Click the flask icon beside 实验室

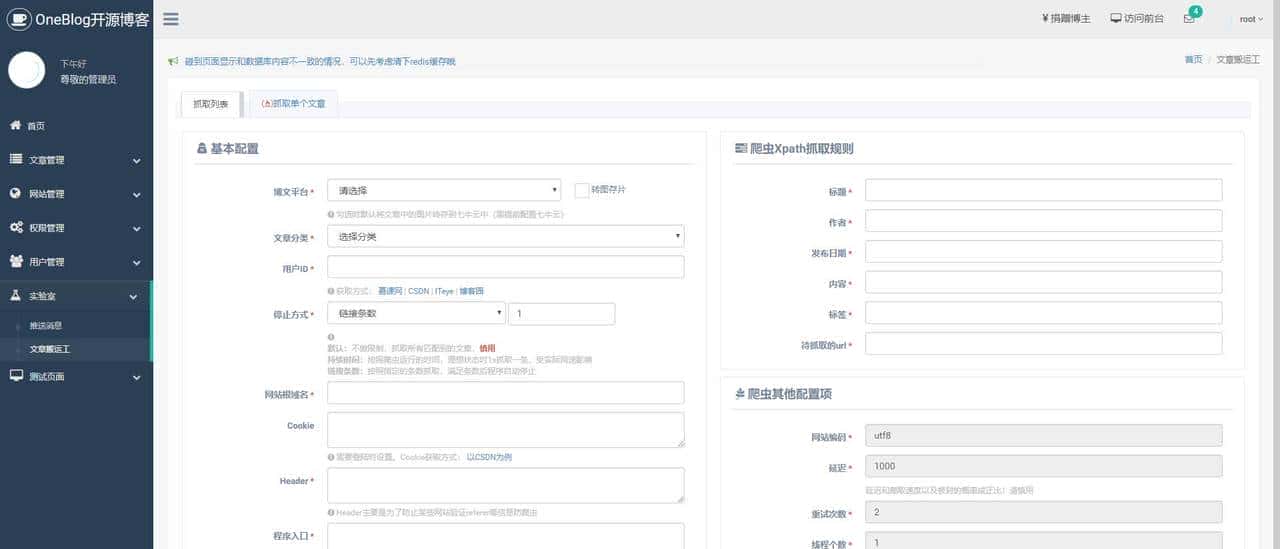pos(16,296)
